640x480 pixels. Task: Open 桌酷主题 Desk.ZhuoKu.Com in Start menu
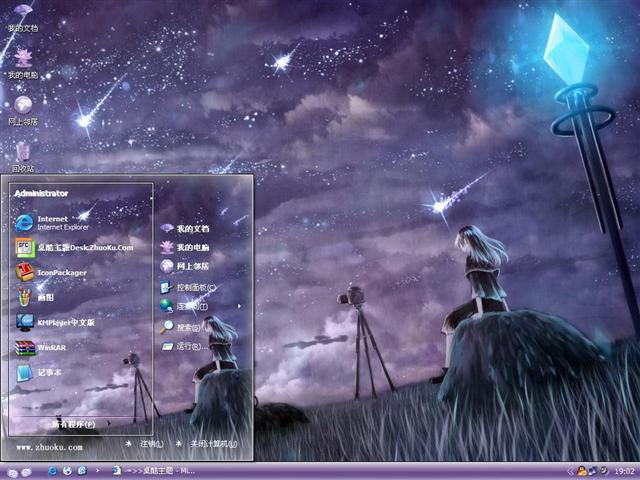click(74, 248)
